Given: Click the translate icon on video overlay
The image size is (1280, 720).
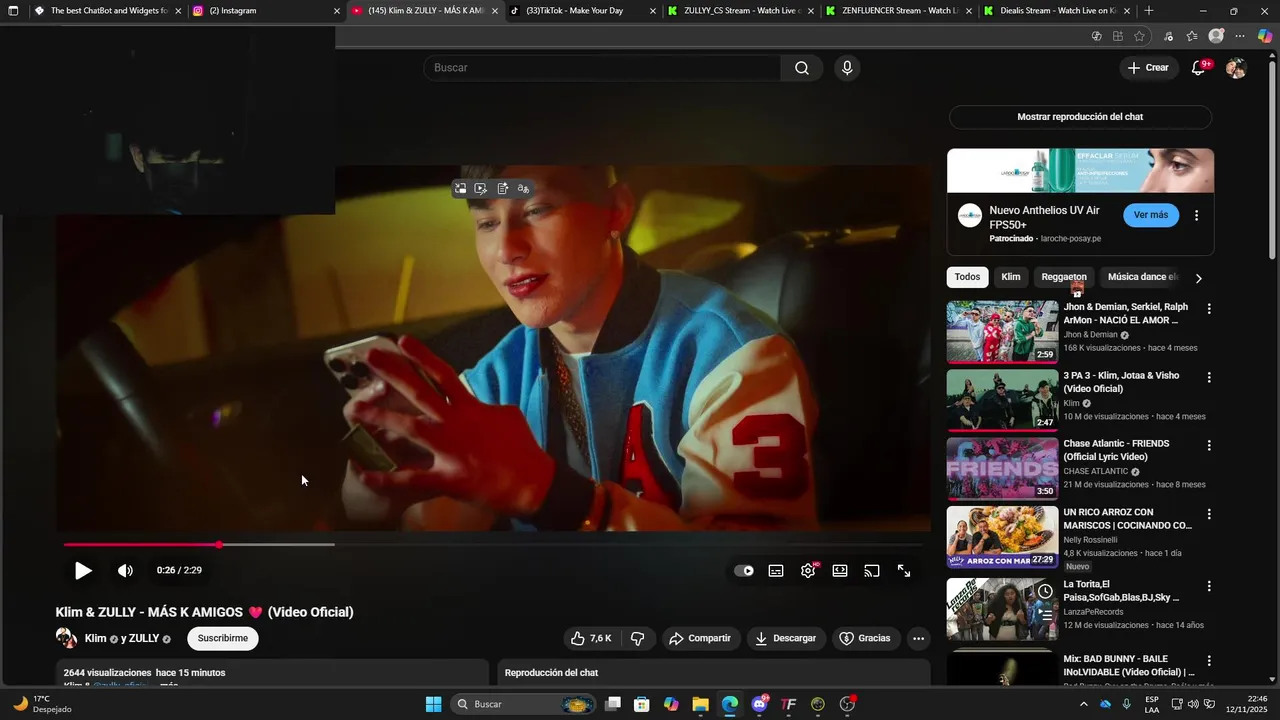Looking at the screenshot, I should [x=523, y=188].
